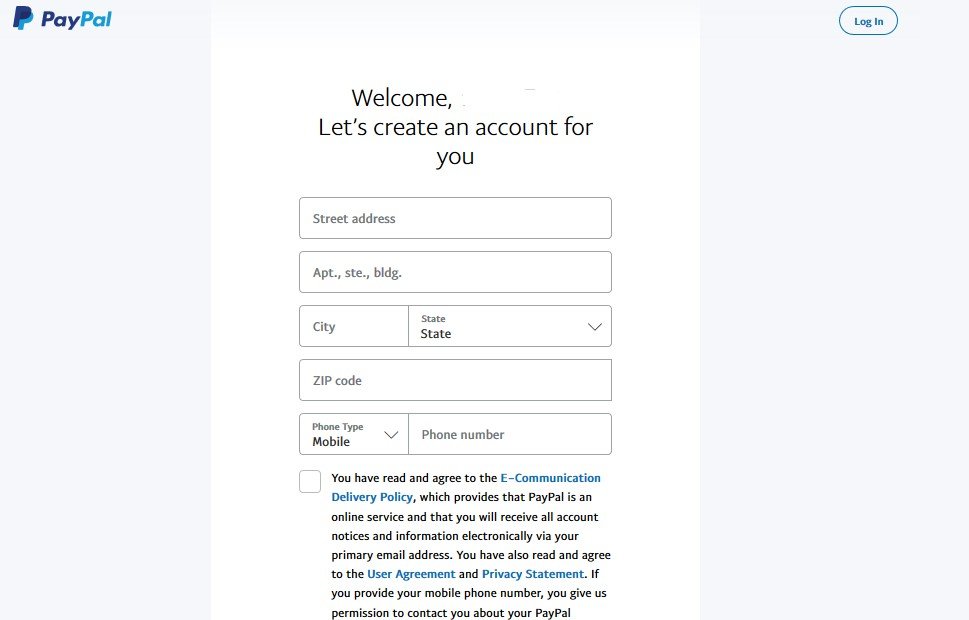Select the City input field
This screenshot has height=620, width=969.
354,326
